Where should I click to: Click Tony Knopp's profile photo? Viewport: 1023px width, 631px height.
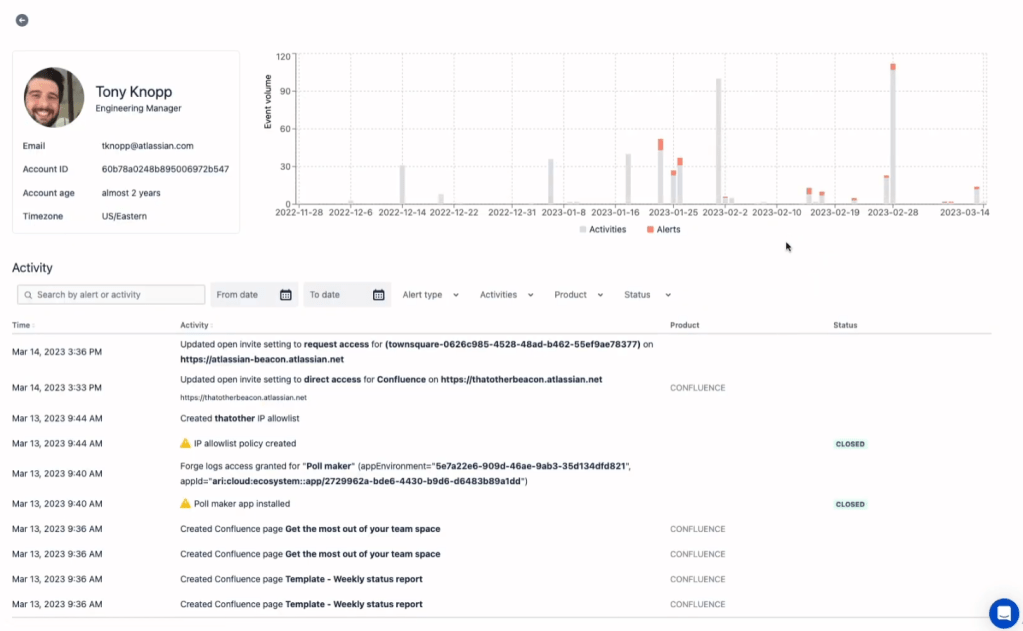54,97
